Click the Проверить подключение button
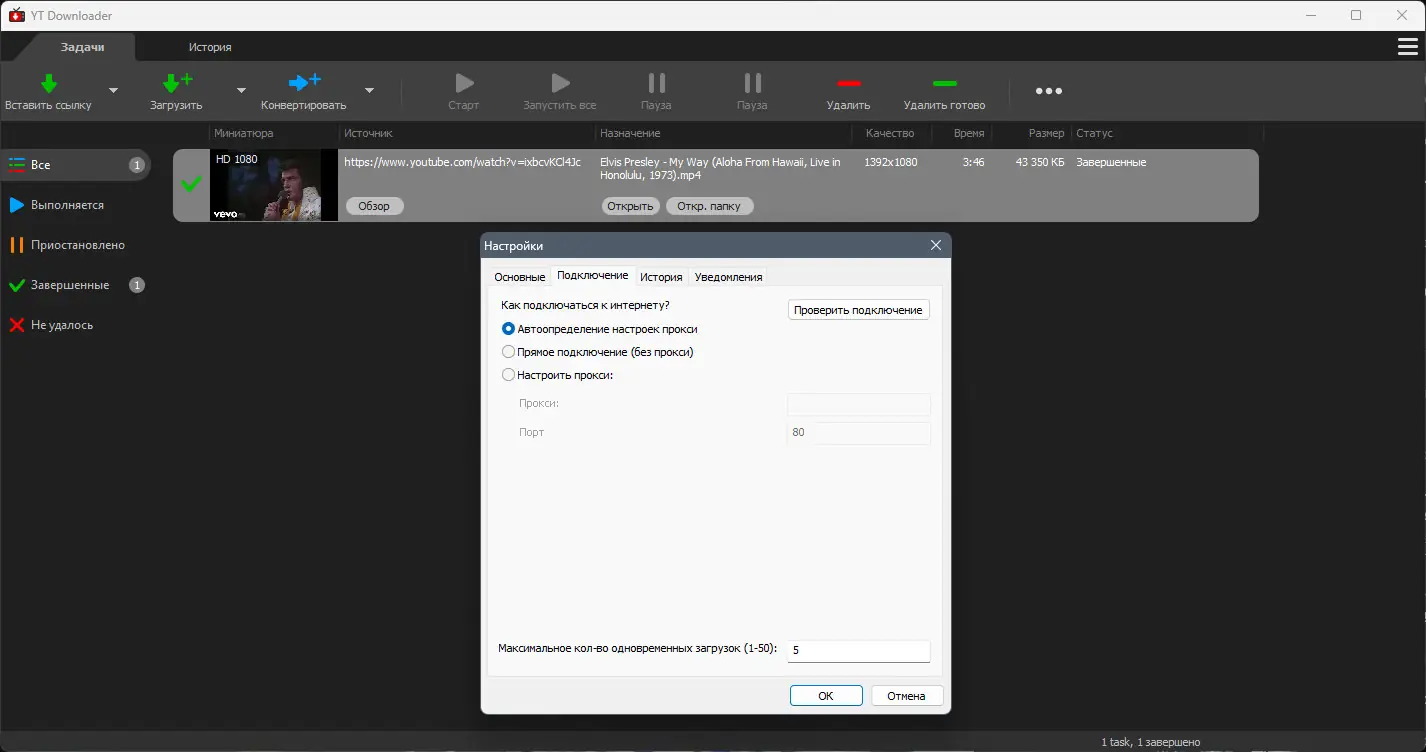This screenshot has height=752, width=1426. click(x=857, y=309)
